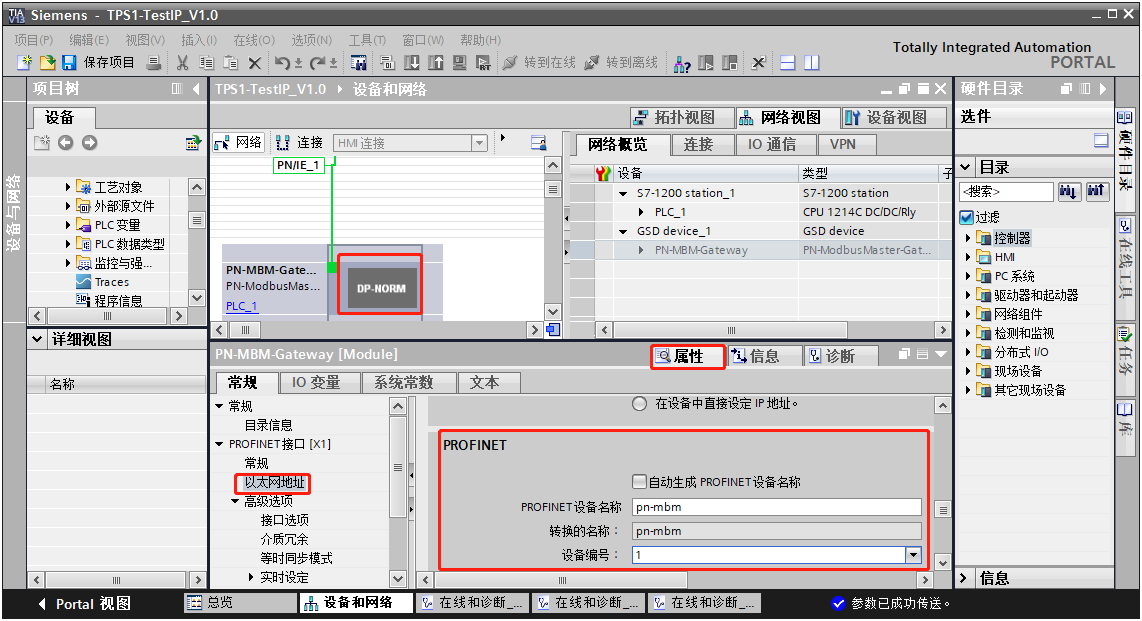Open 总览 overview in bottom bar
This screenshot has width=1142, height=621.
click(240, 602)
